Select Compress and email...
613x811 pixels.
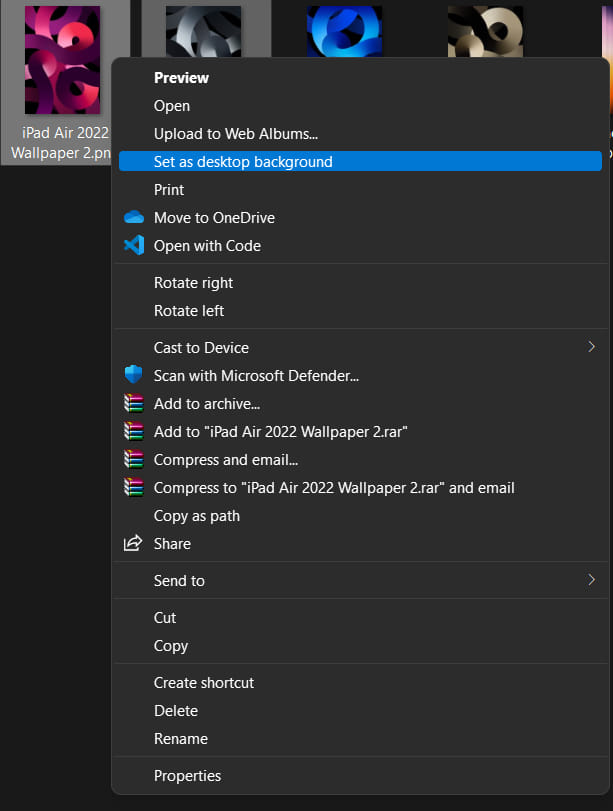(x=360, y=460)
